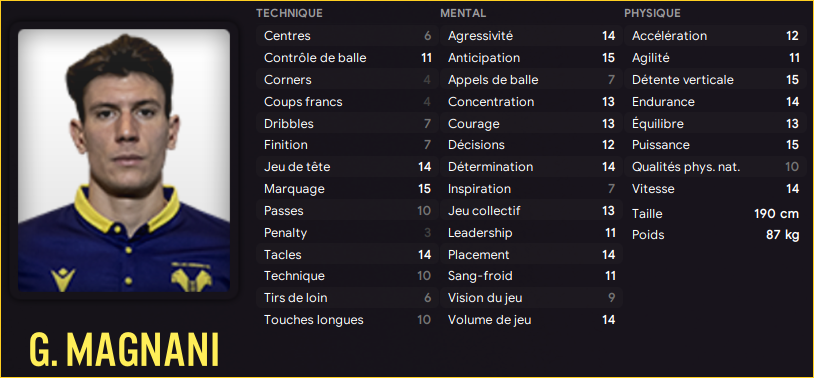Click the Jeu de tête attribute row
The height and width of the screenshot is (378, 814).
click(347, 167)
